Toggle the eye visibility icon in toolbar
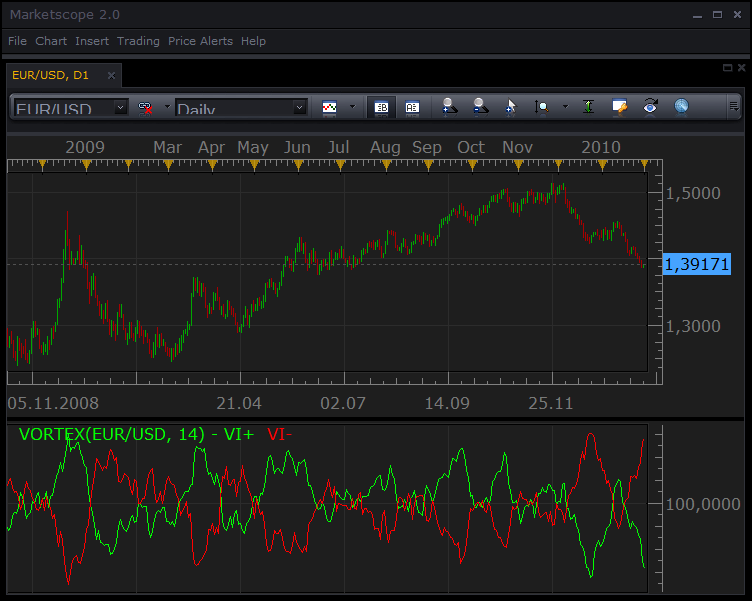Image resolution: width=752 pixels, height=601 pixels. tap(650, 106)
